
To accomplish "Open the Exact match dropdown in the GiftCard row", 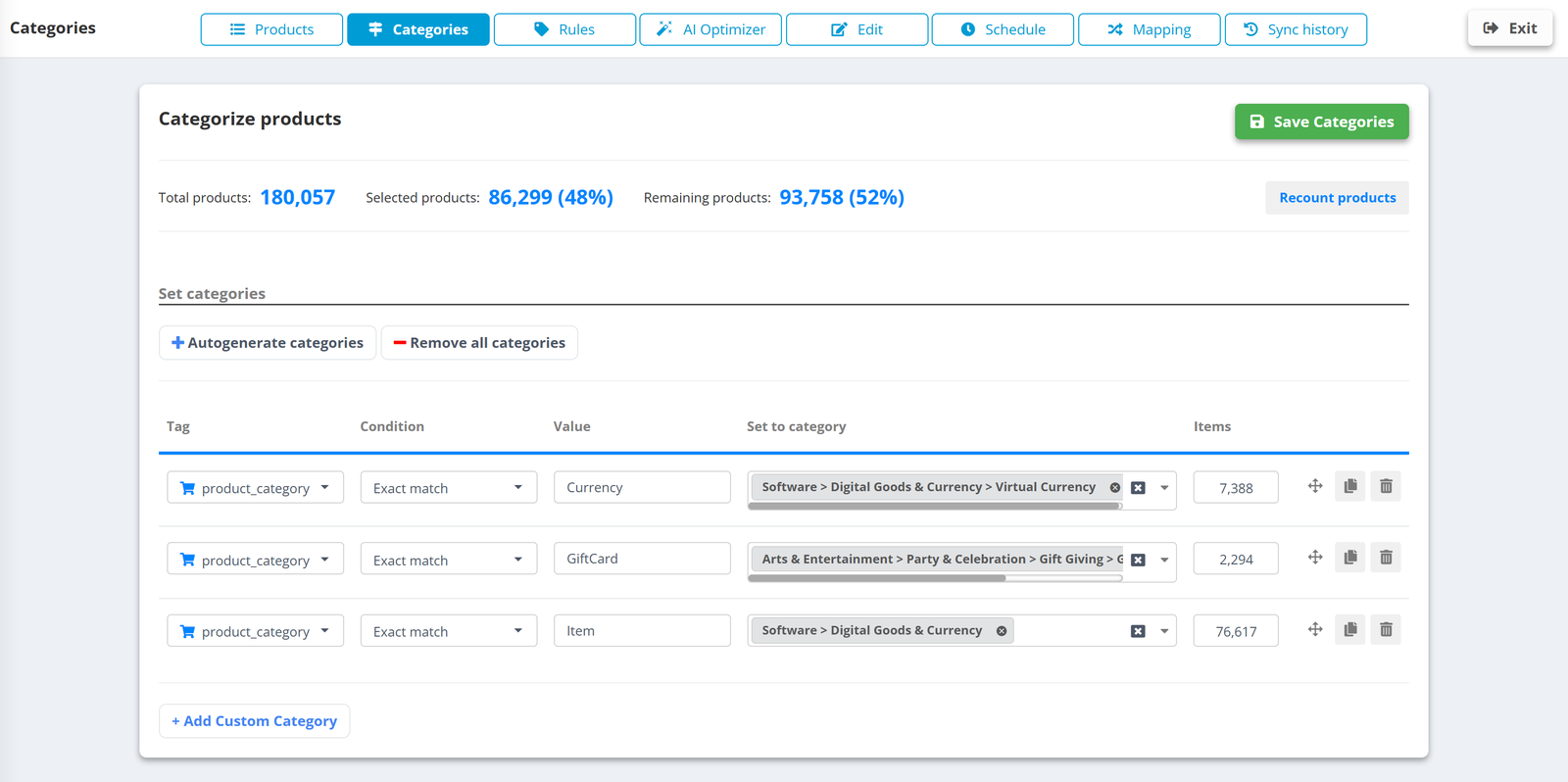I will coord(449,559).
